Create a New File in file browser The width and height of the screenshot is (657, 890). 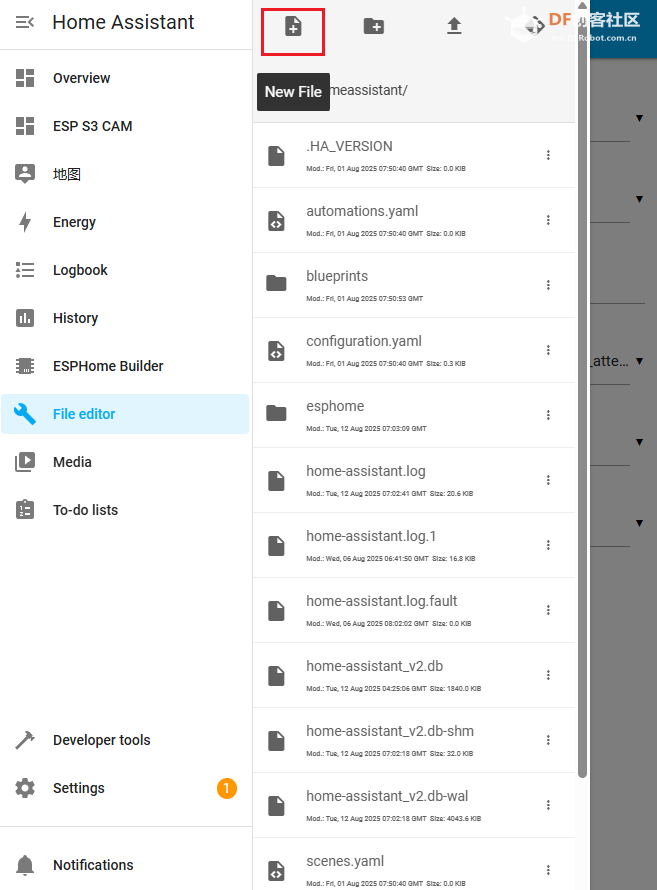[x=293, y=26]
